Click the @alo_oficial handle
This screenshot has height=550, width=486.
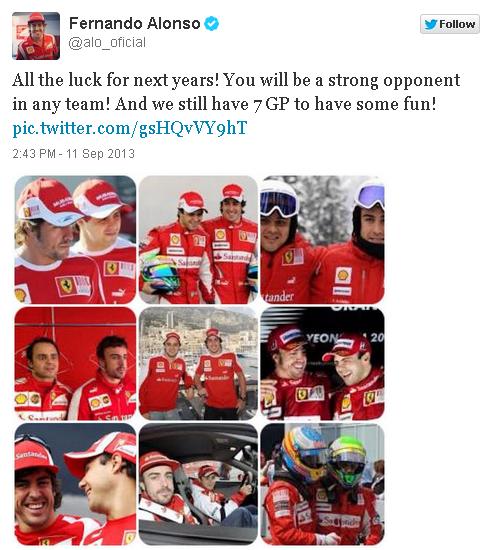click(x=107, y=42)
